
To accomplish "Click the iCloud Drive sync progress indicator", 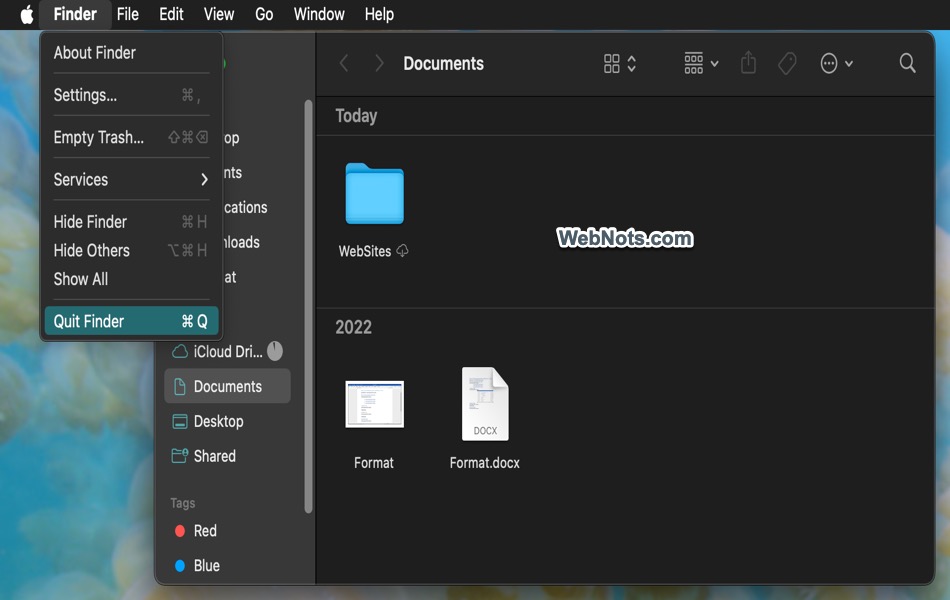I will coord(275,351).
